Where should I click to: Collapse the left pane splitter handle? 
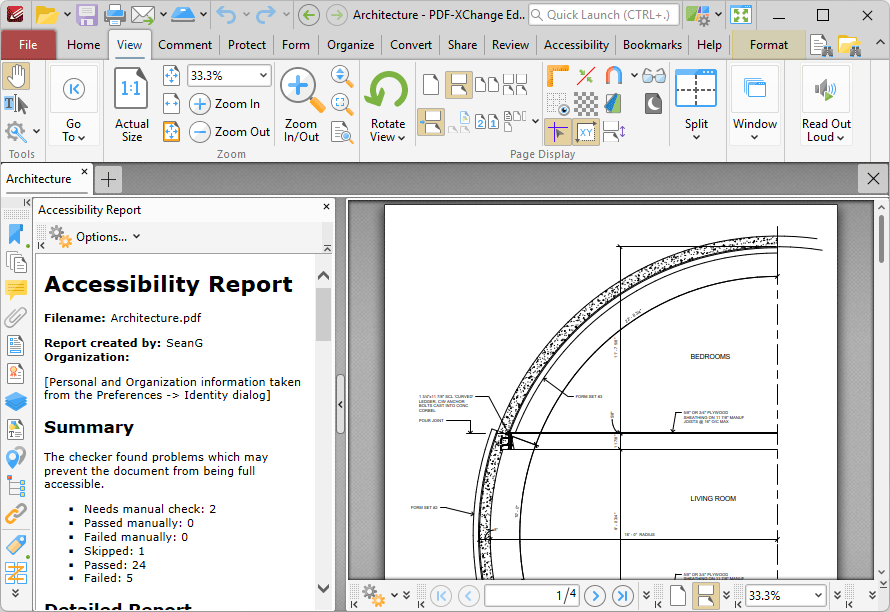341,404
